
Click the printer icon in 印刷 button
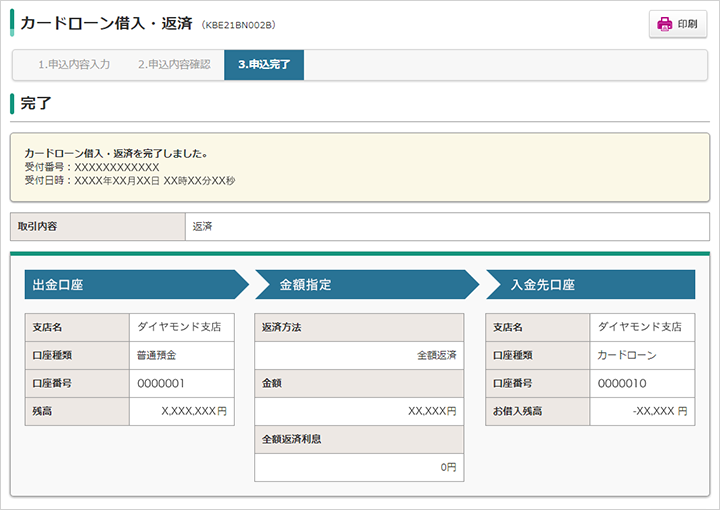[664, 24]
